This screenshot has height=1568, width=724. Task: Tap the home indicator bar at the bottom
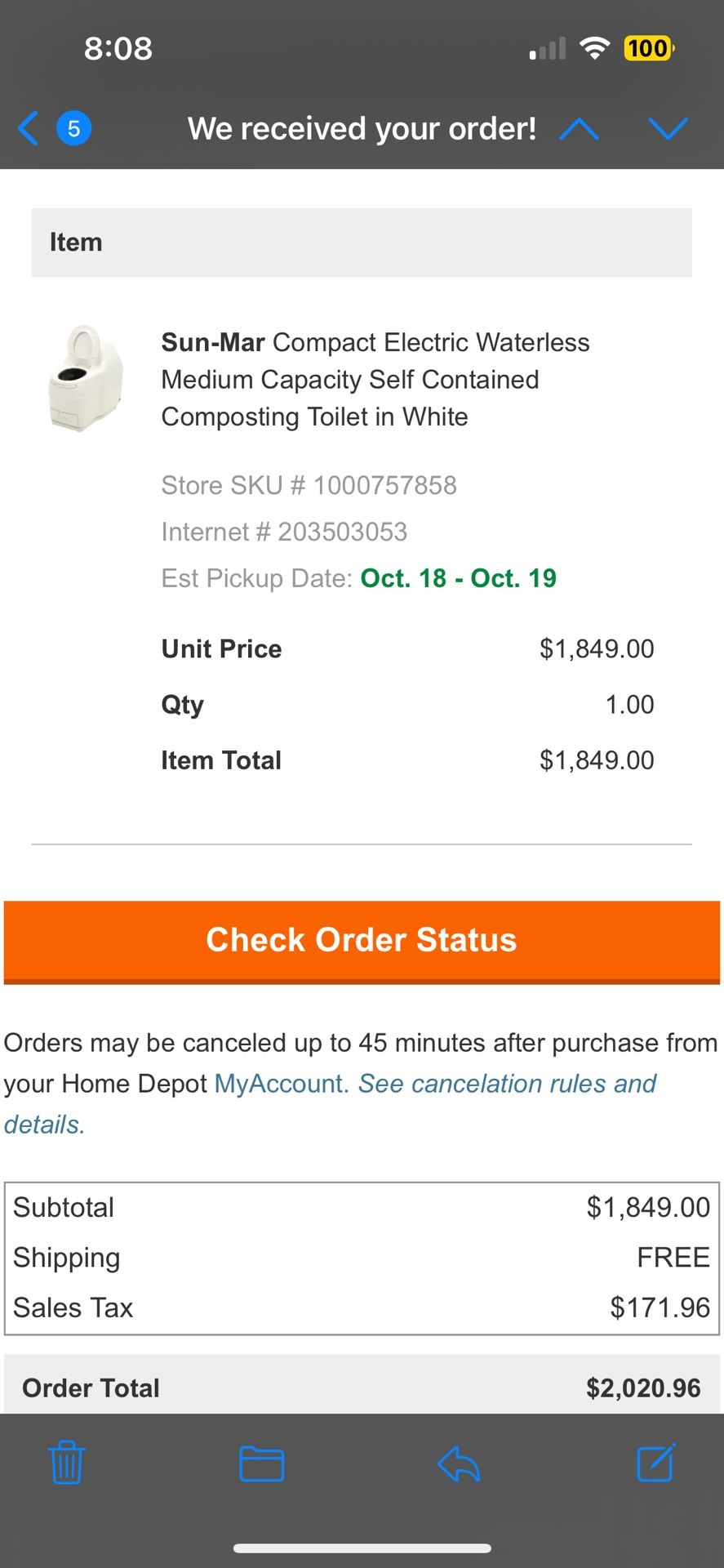(x=362, y=1548)
